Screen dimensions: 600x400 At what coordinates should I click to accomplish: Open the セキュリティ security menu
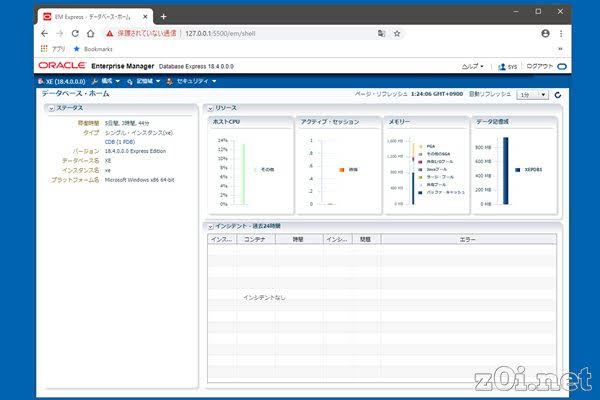(x=192, y=81)
